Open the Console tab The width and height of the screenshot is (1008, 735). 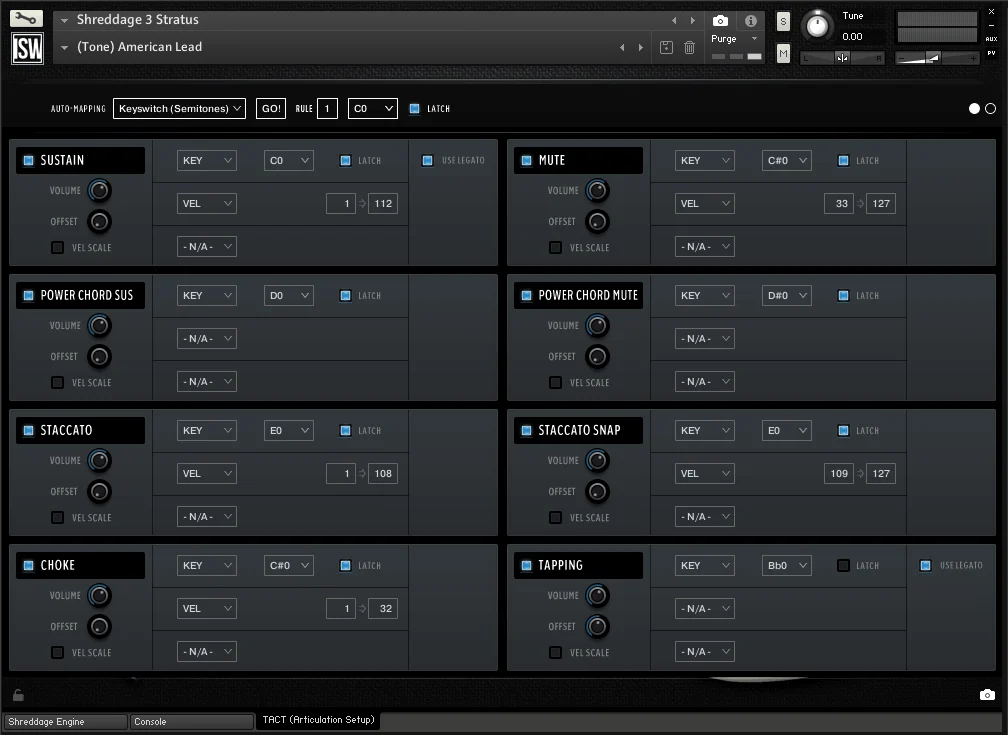pos(192,721)
